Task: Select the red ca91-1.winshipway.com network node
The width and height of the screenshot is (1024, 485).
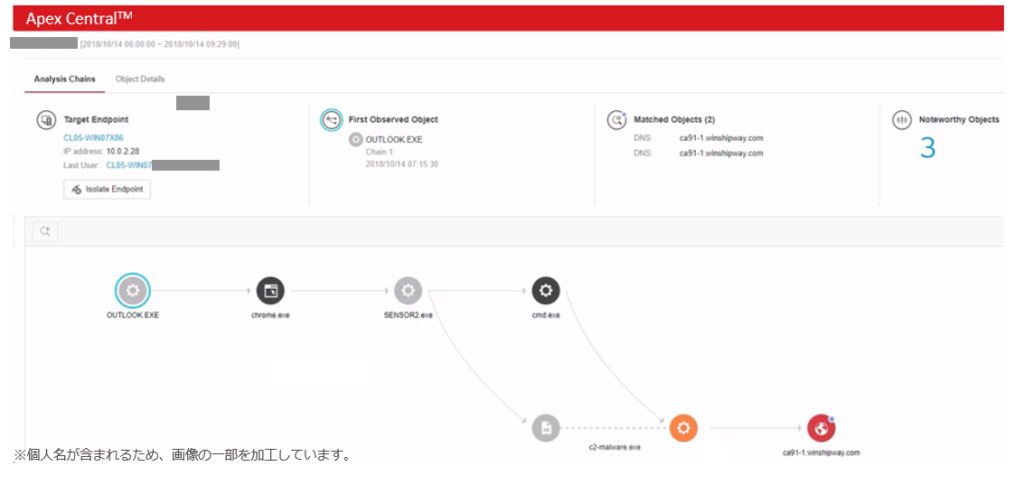Action: [822, 428]
